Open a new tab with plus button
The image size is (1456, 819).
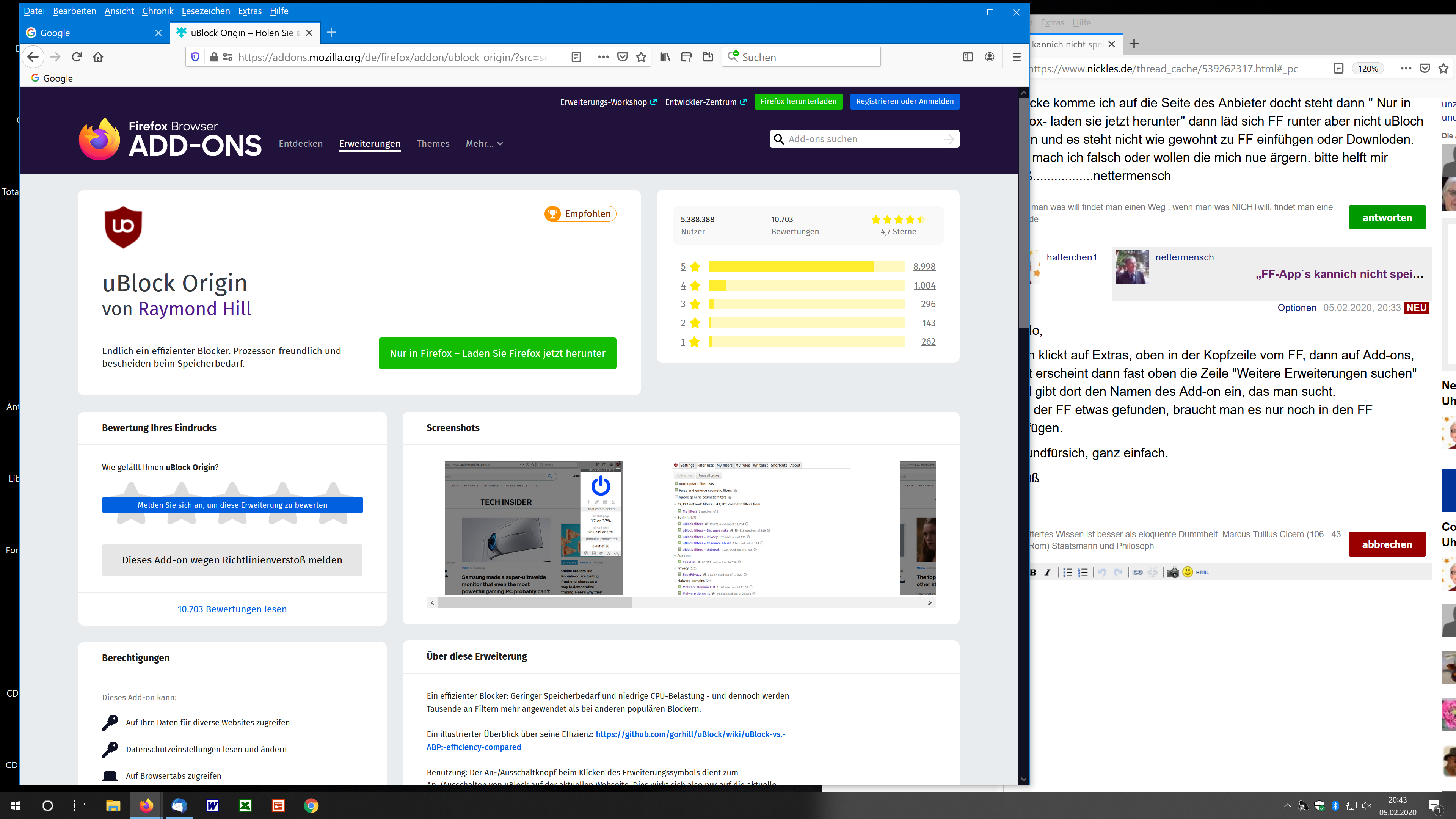pos(331,33)
